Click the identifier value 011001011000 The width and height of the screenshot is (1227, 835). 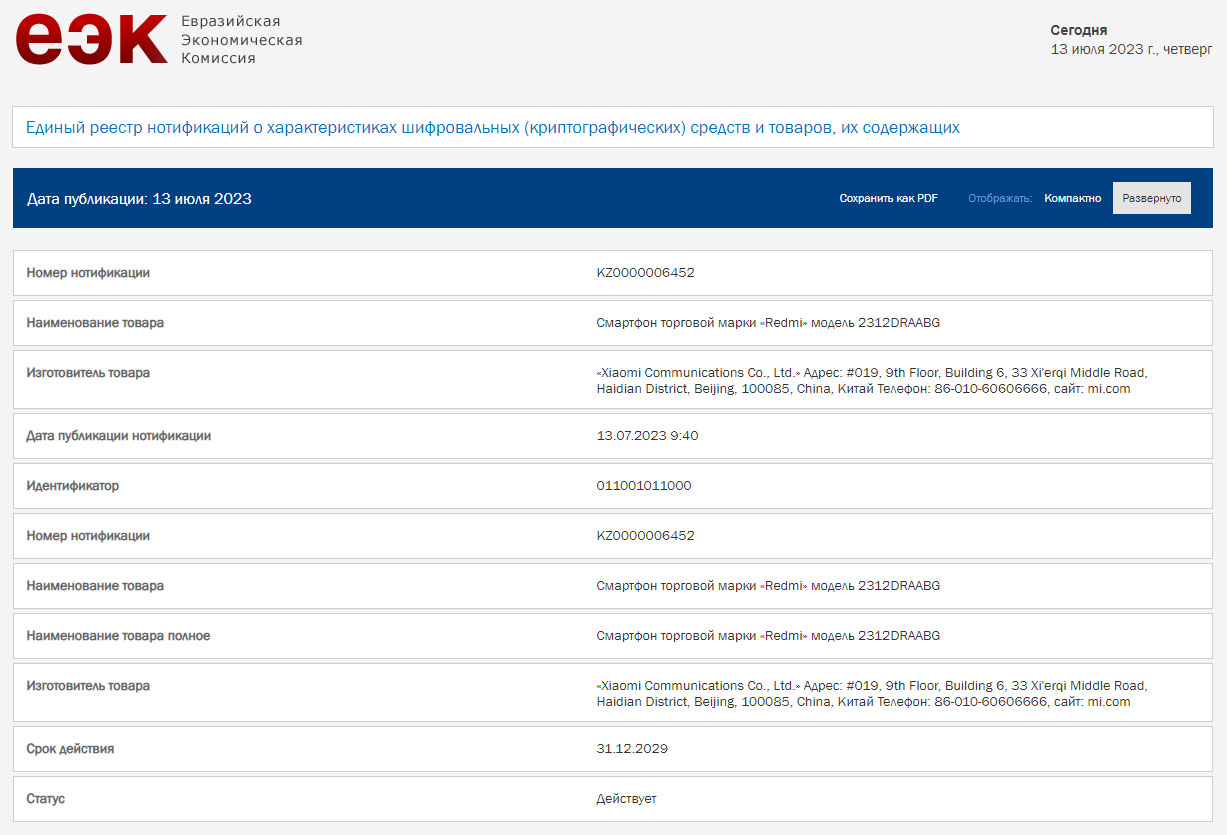tap(643, 486)
